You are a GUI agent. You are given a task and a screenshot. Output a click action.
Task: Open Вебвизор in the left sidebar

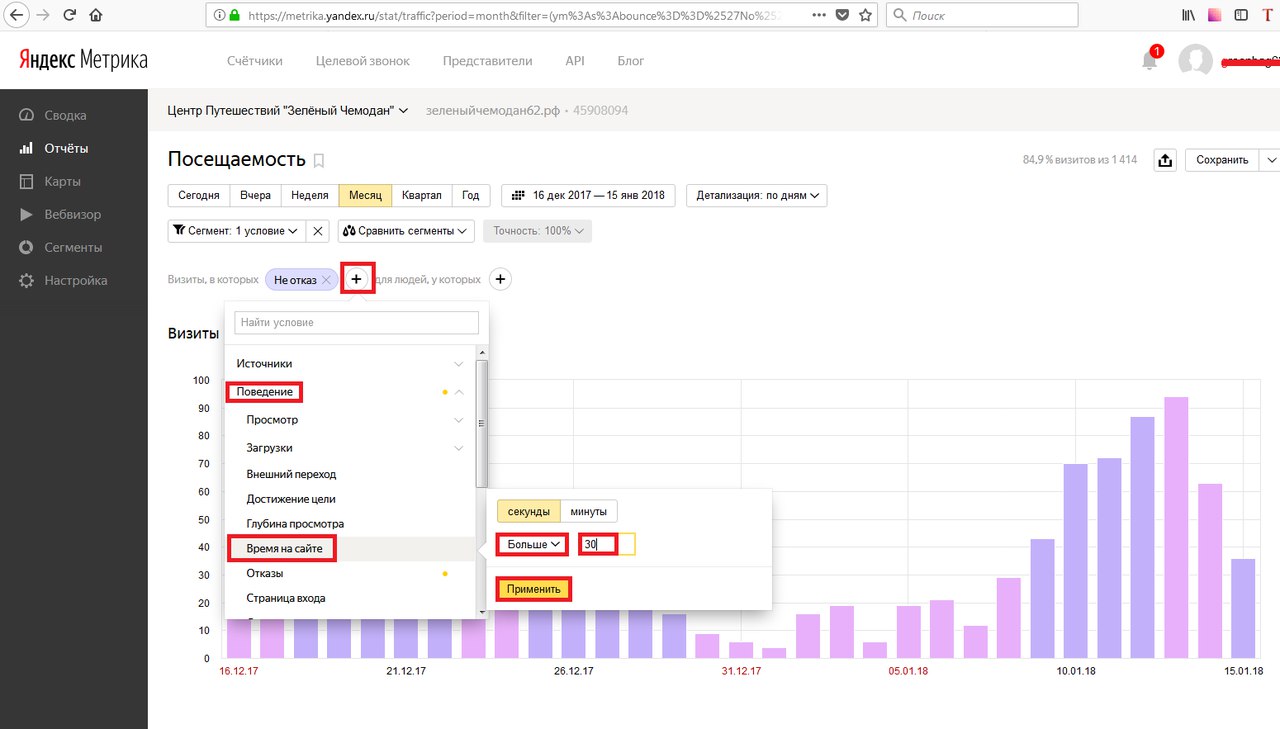(74, 214)
